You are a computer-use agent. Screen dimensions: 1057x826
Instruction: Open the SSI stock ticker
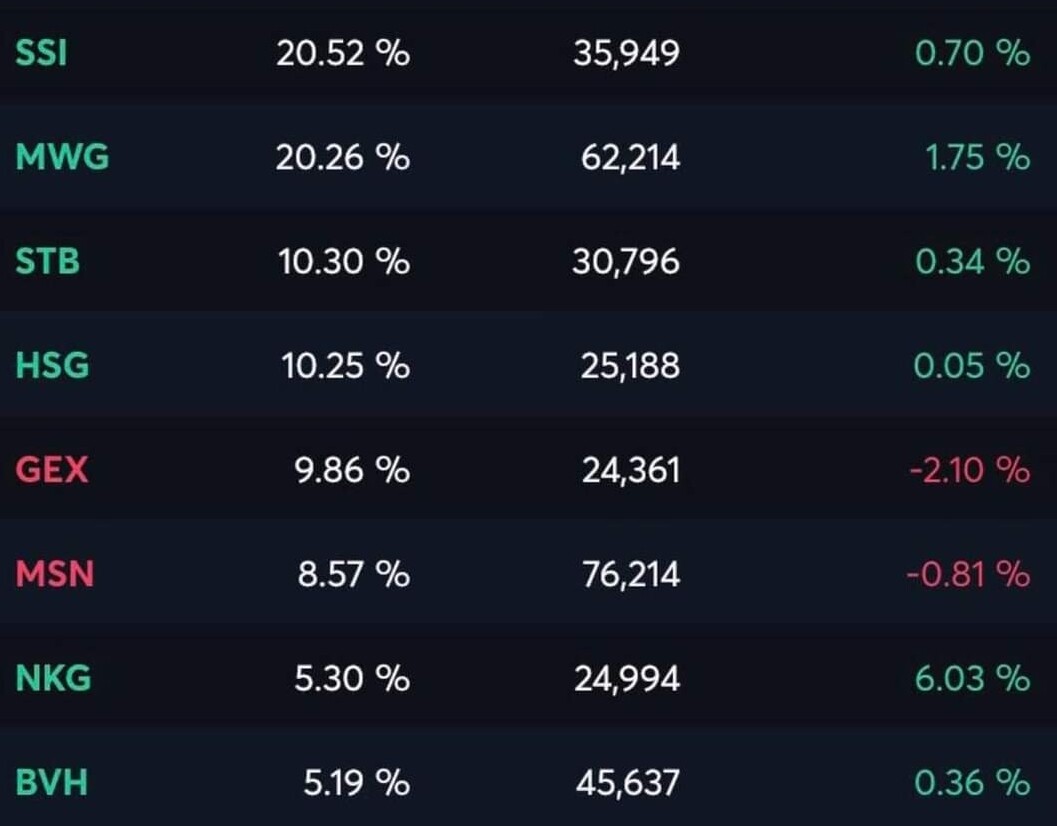pyautogui.click(x=41, y=53)
